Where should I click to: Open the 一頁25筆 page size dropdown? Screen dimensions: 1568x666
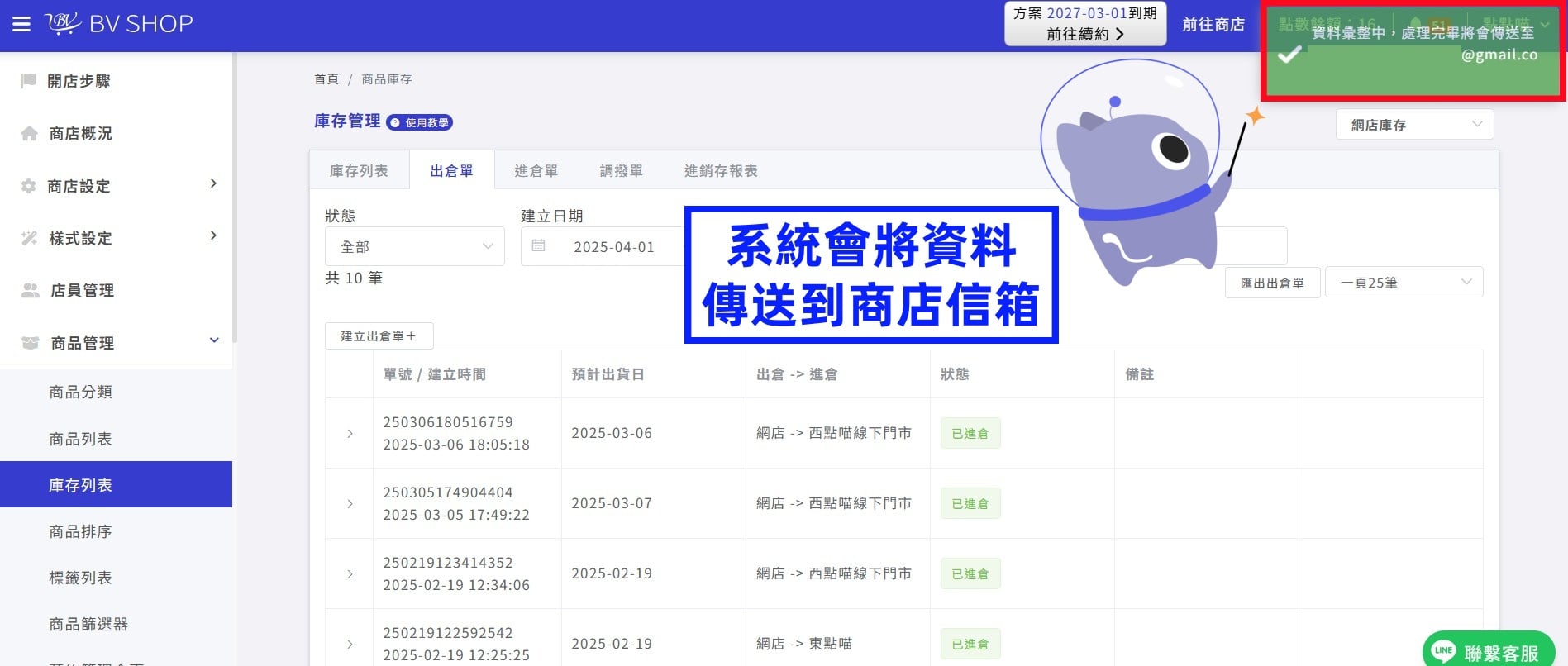coord(1404,283)
